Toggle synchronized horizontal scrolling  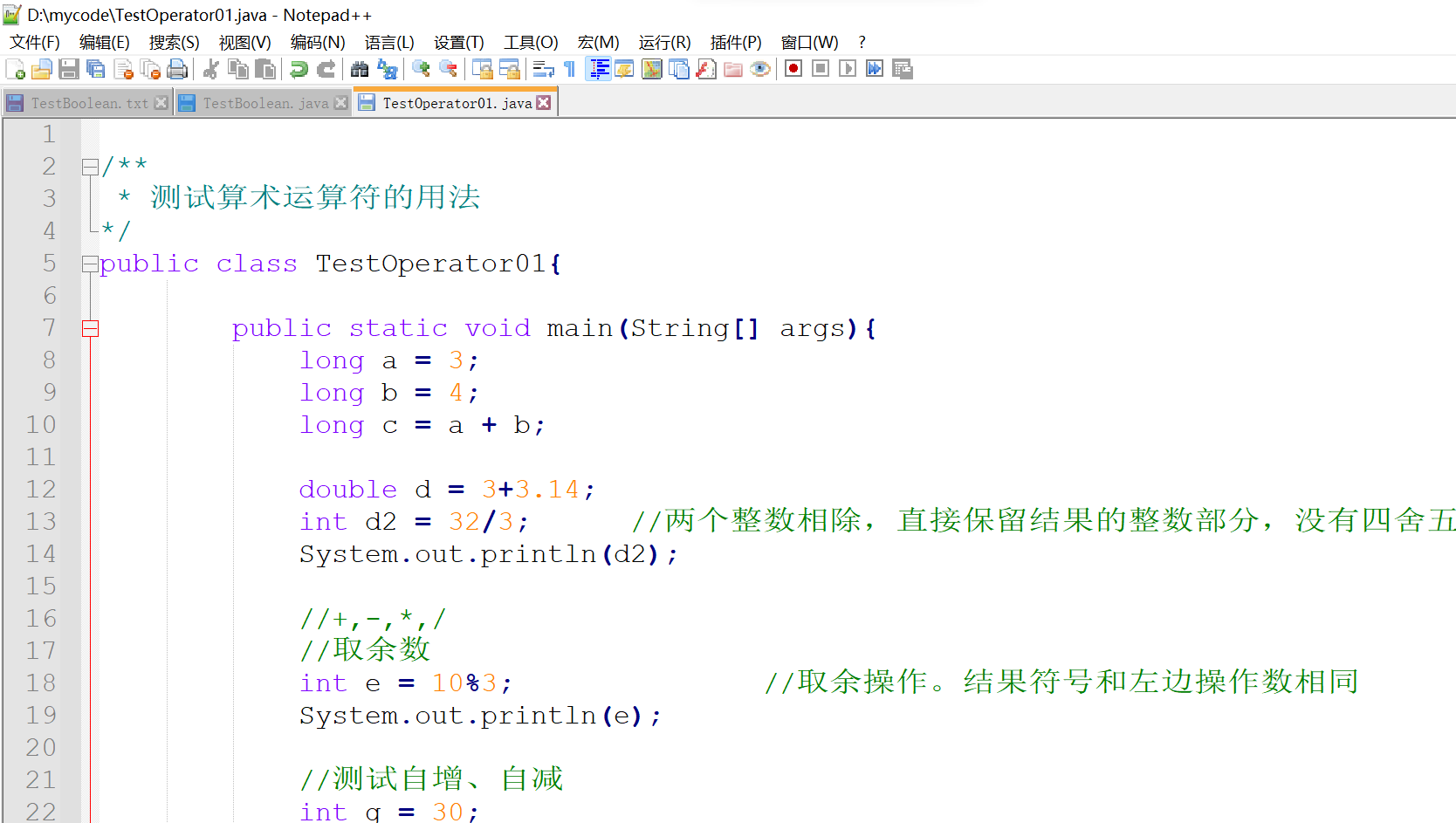509,69
